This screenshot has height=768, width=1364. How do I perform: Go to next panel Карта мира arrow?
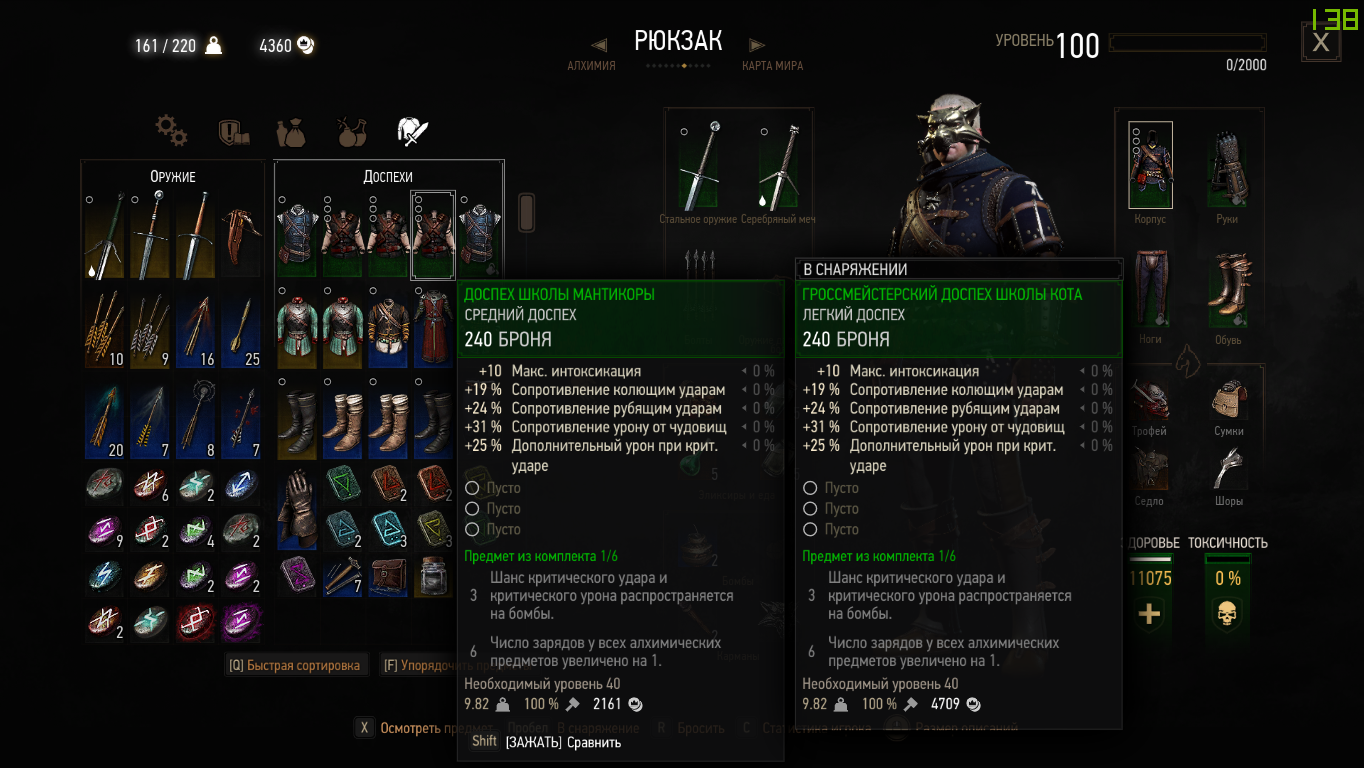(x=757, y=45)
